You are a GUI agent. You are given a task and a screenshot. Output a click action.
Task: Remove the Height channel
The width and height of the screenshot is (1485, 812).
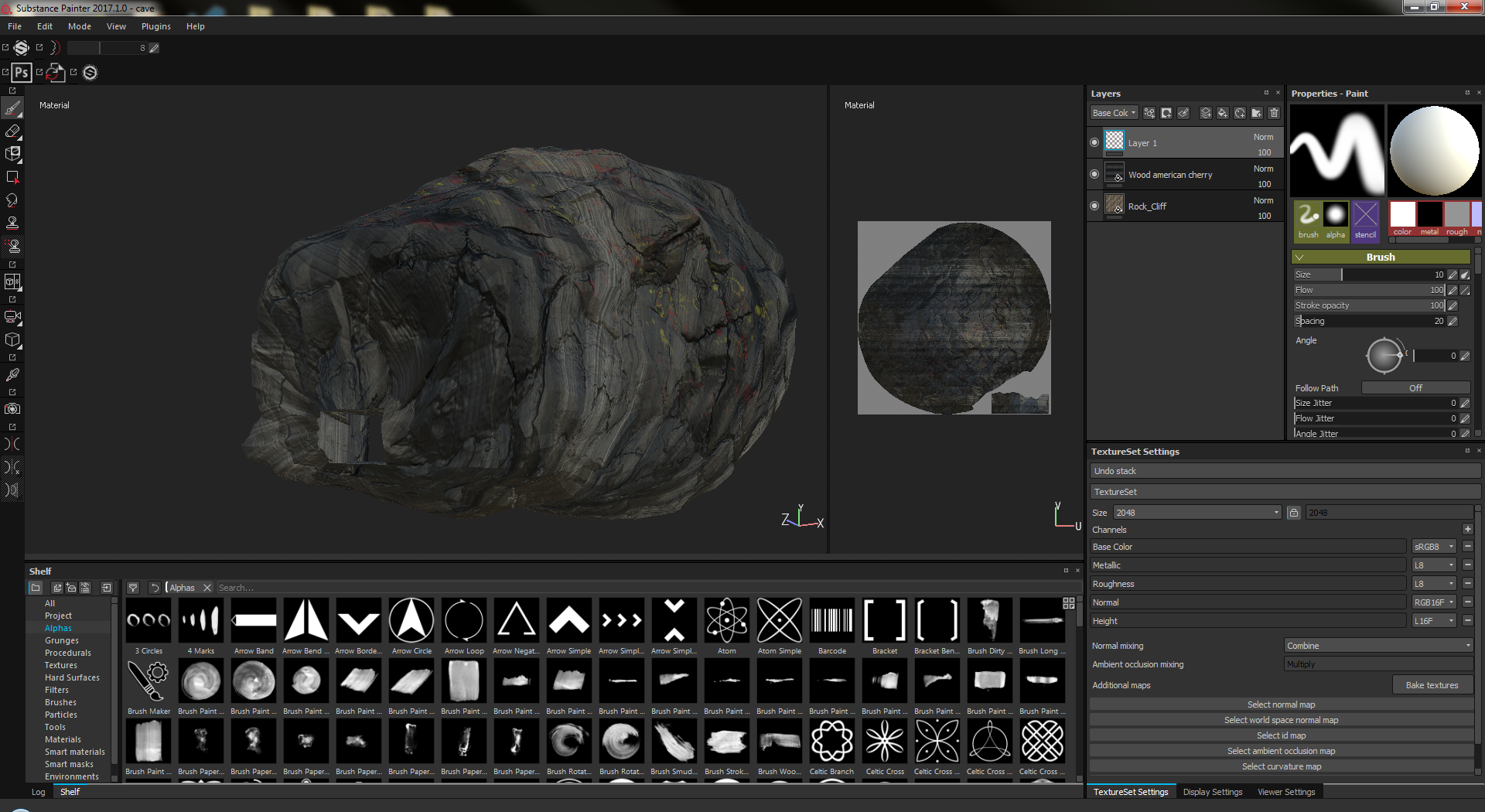point(1467,621)
